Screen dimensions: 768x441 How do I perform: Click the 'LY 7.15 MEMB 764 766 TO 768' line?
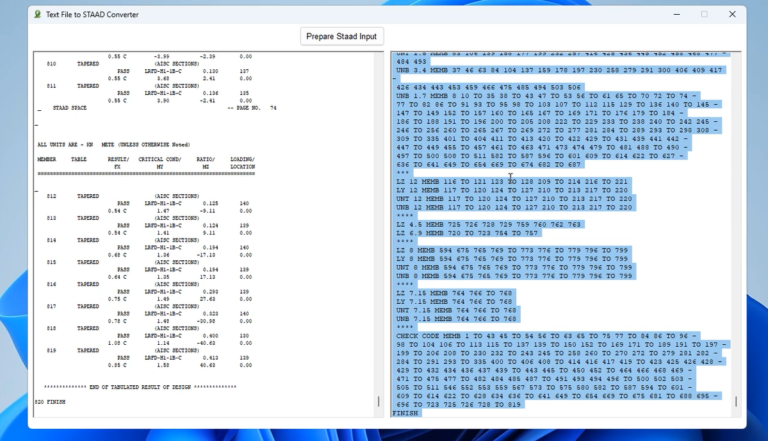coord(454,302)
